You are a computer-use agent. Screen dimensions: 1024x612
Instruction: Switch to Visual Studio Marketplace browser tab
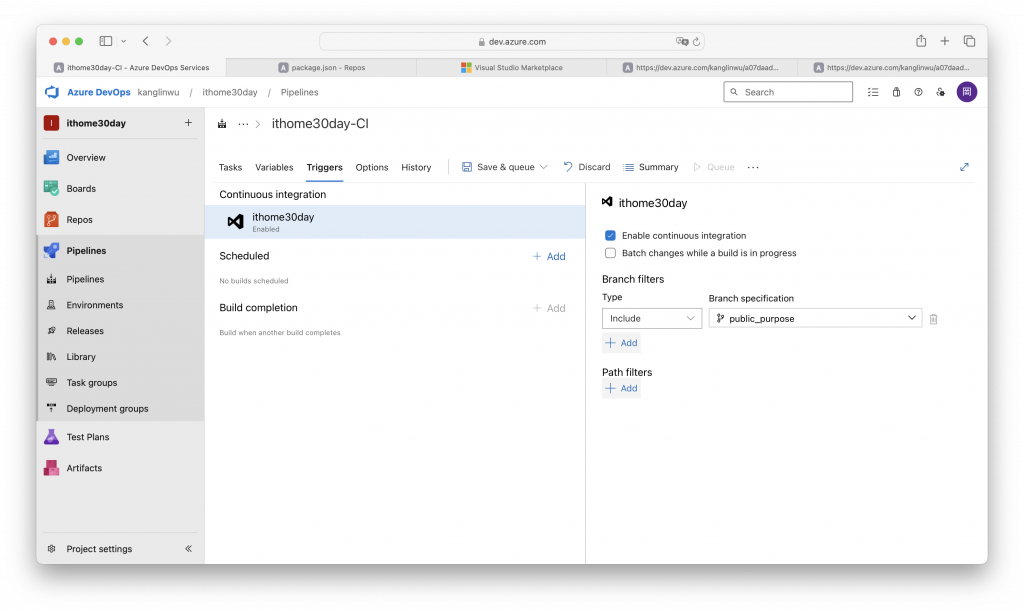[511, 67]
